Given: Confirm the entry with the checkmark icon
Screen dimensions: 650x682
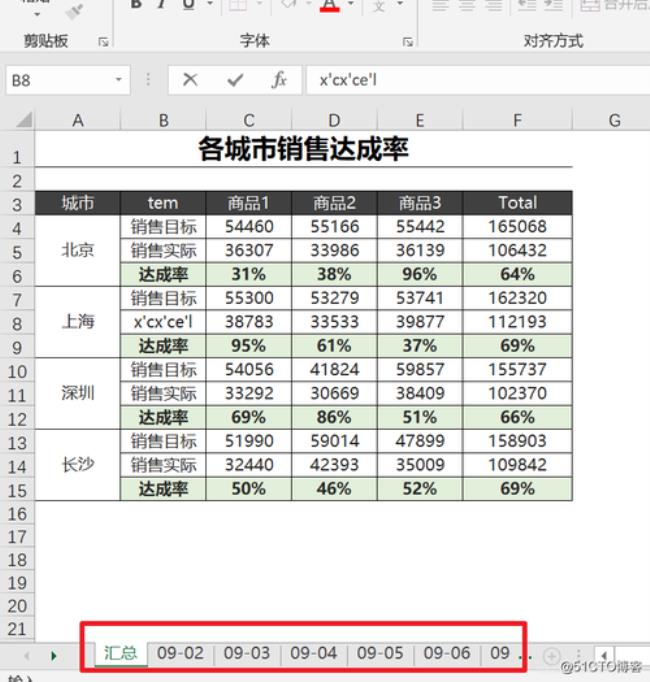Looking at the screenshot, I should 235,80.
